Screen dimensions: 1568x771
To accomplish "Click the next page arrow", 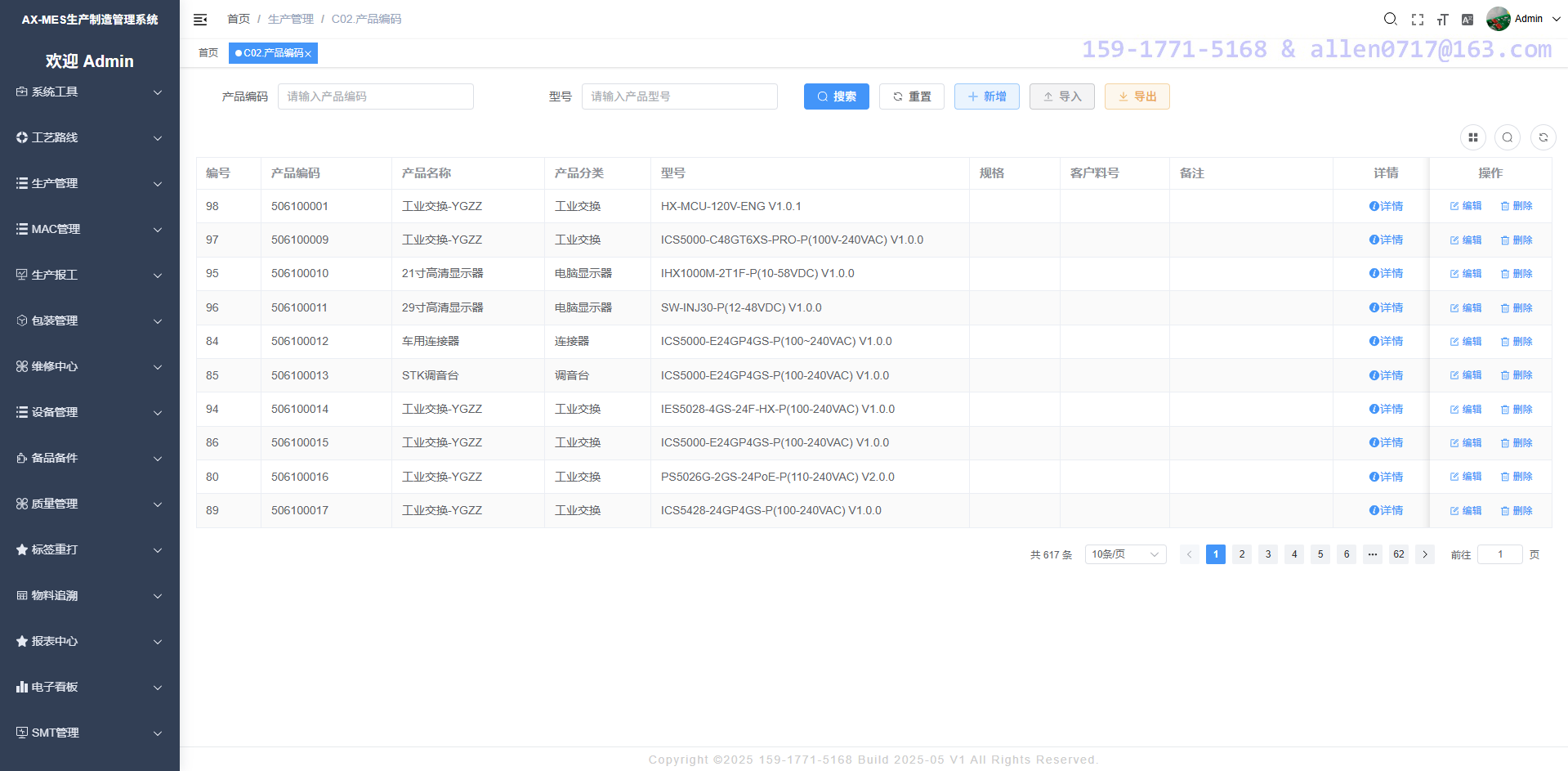I will point(1425,554).
